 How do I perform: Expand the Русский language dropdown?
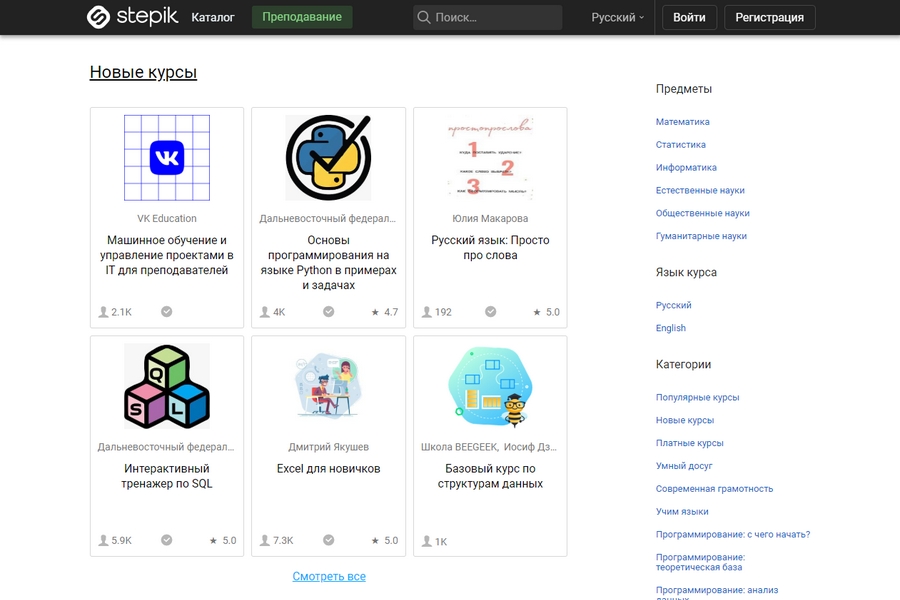tap(617, 17)
